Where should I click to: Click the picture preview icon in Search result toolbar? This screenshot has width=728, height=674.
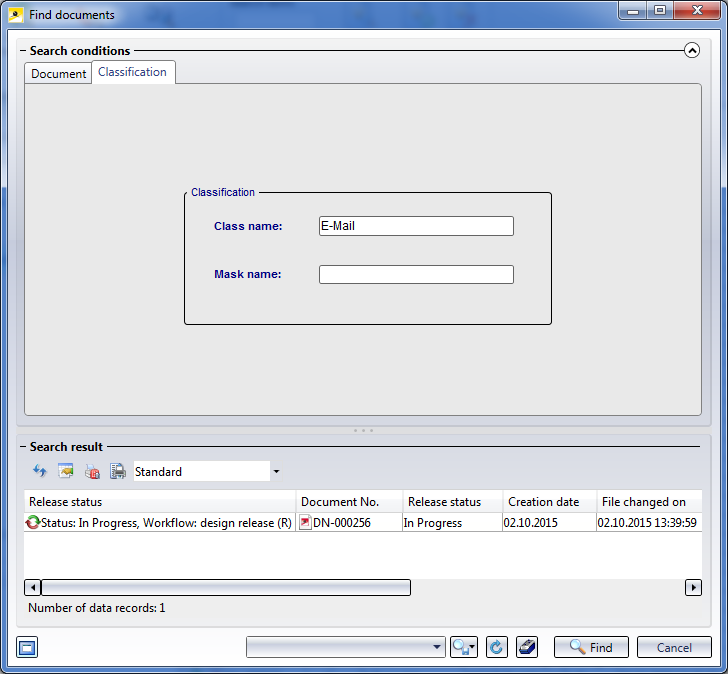click(x=66, y=471)
